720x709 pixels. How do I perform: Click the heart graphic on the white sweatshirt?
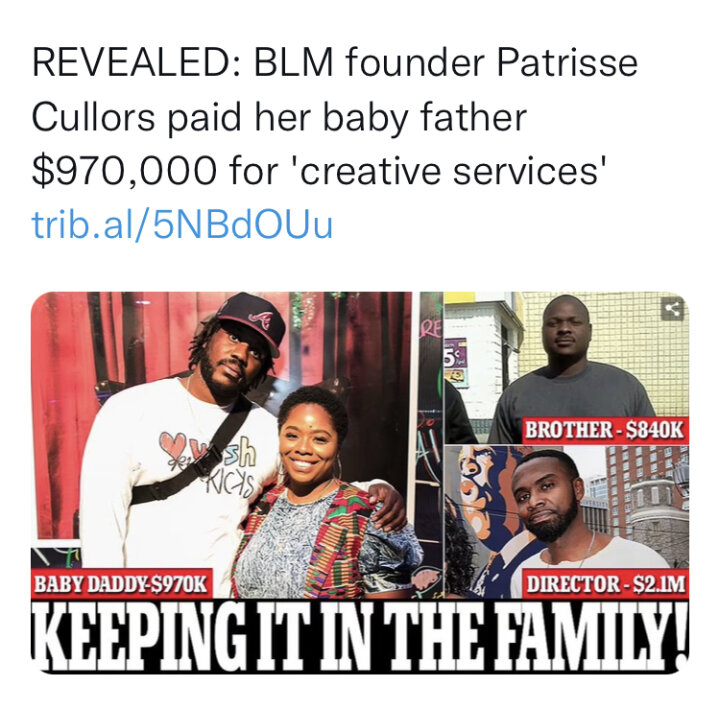coord(174,443)
